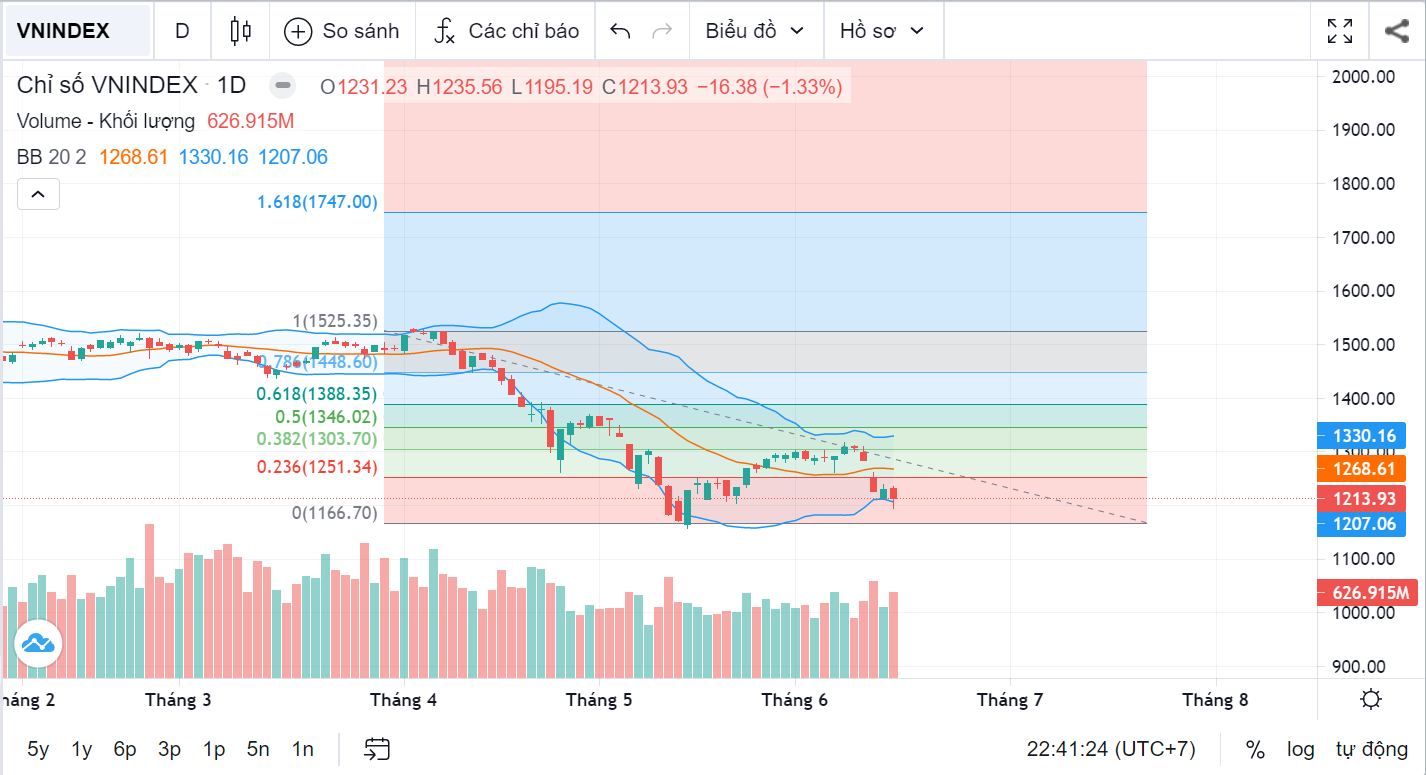Screen dimensions: 1426x775
Task: Click the 1213.93 last price tag
Action: click(x=1362, y=499)
